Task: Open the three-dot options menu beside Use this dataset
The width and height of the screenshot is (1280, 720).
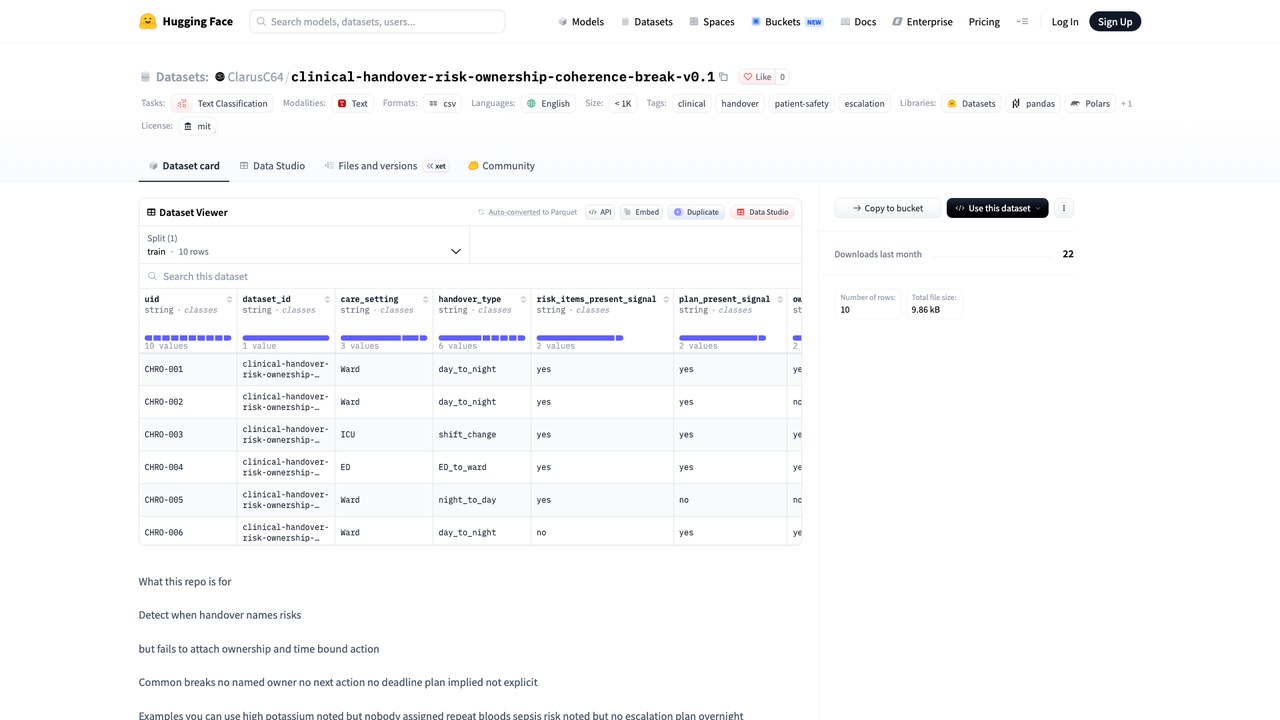Action: click(1064, 208)
